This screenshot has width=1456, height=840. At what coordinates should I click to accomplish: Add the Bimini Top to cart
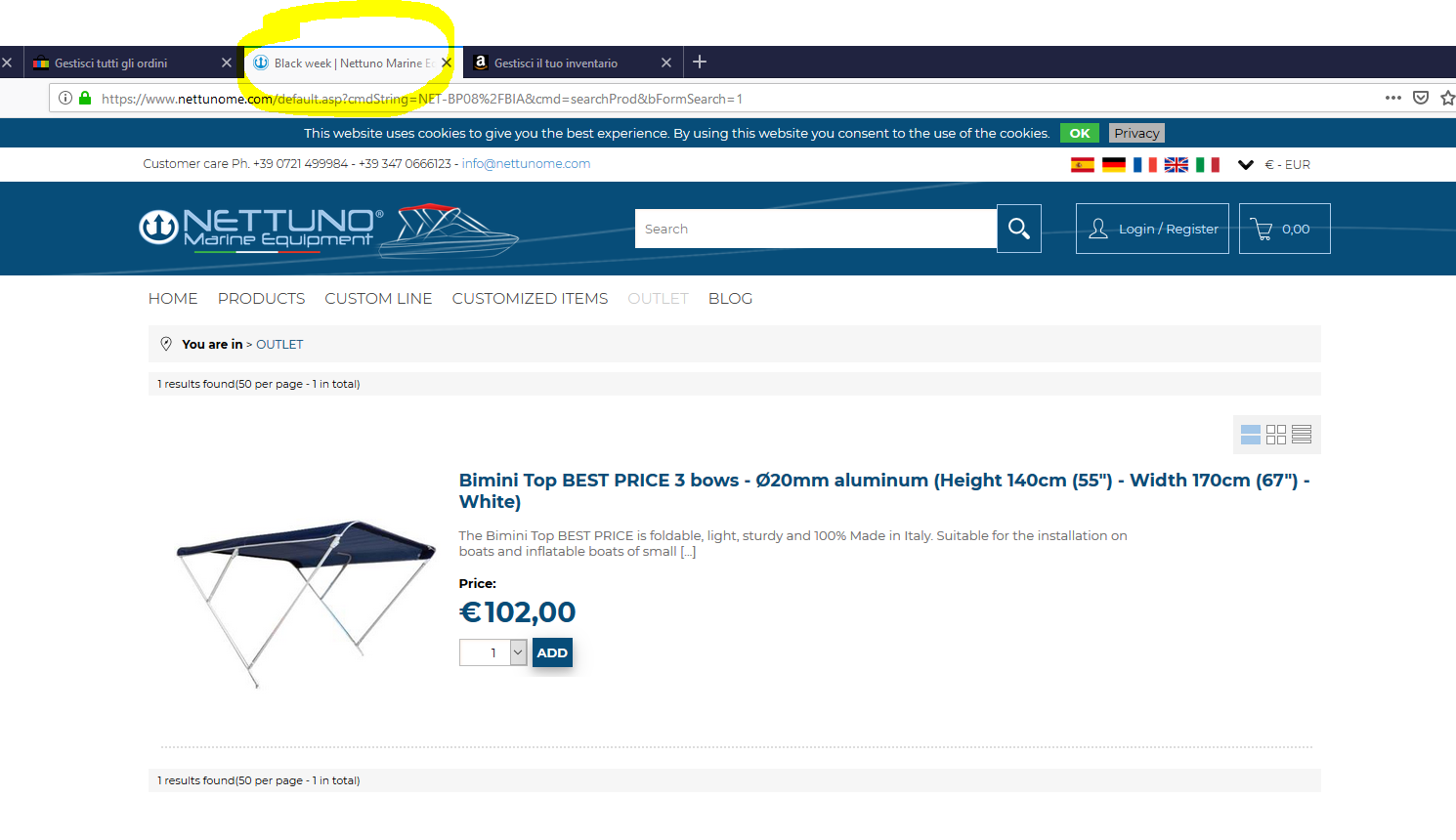(552, 652)
